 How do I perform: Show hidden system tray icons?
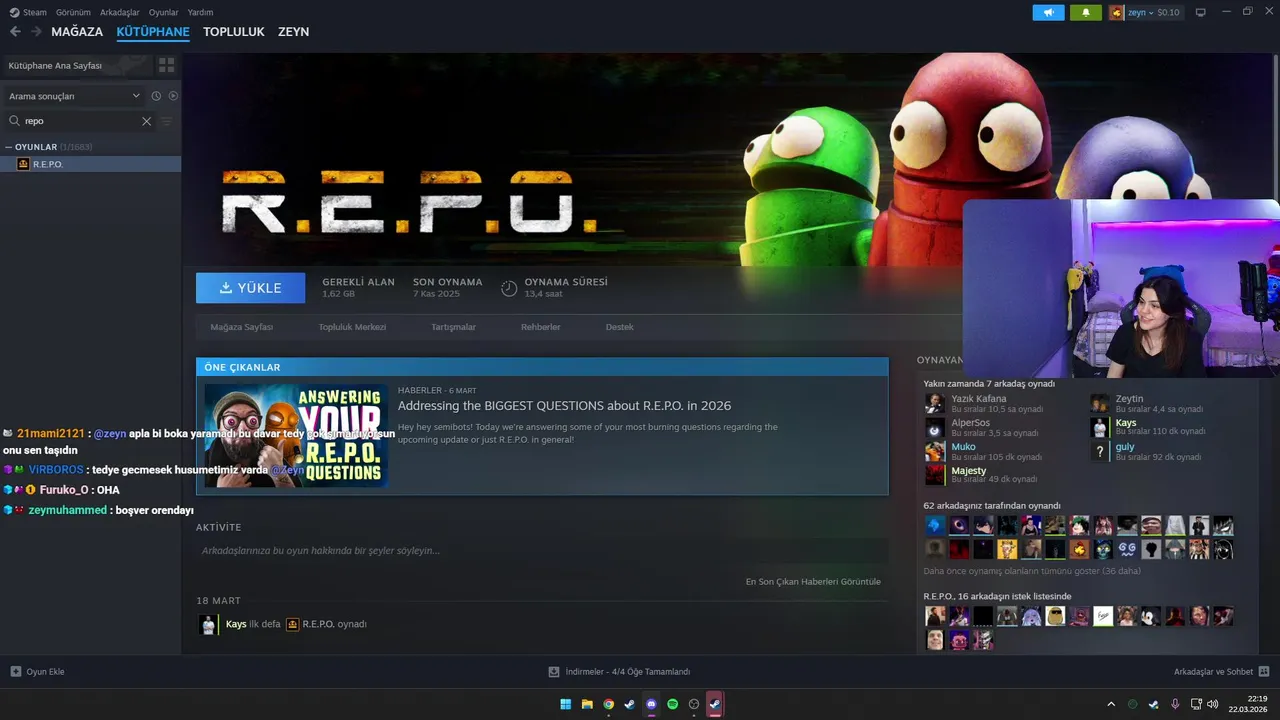(1110, 704)
